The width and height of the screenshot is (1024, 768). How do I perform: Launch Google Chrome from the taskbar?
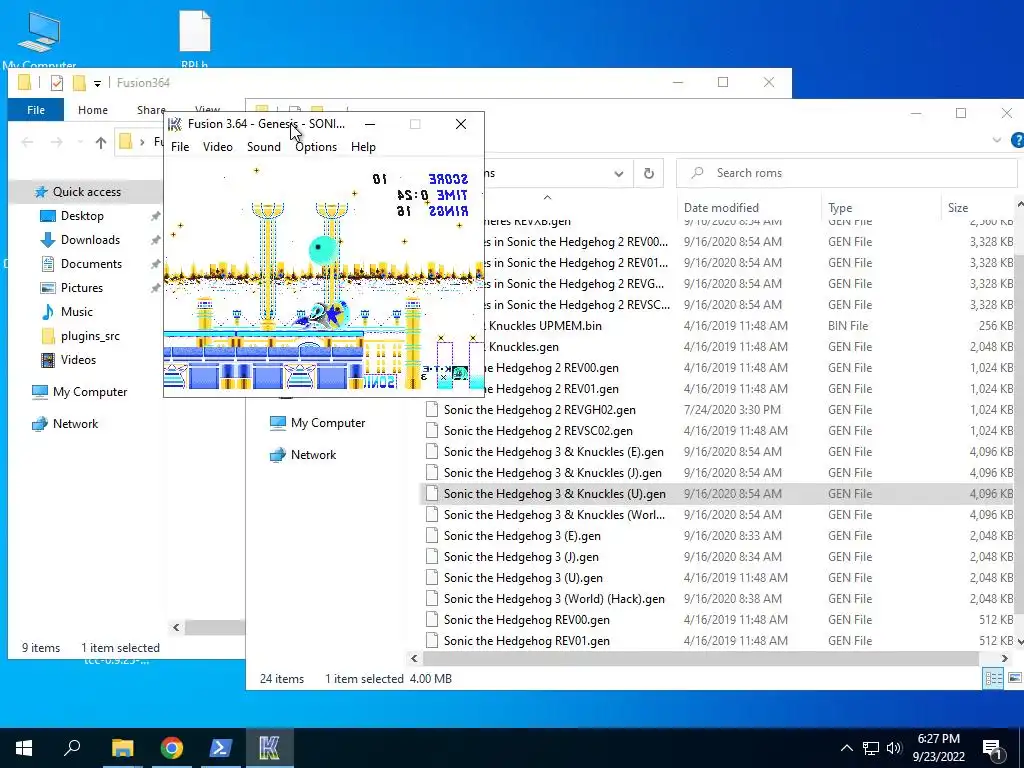(172, 748)
